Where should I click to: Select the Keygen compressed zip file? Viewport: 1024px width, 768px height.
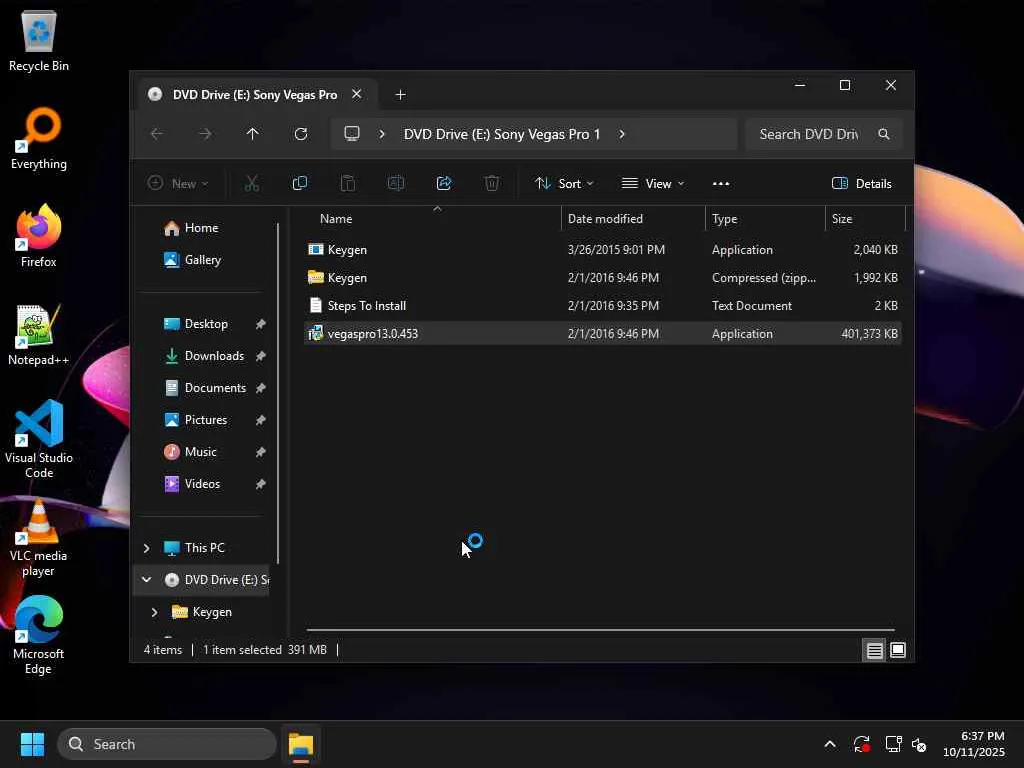602,278
